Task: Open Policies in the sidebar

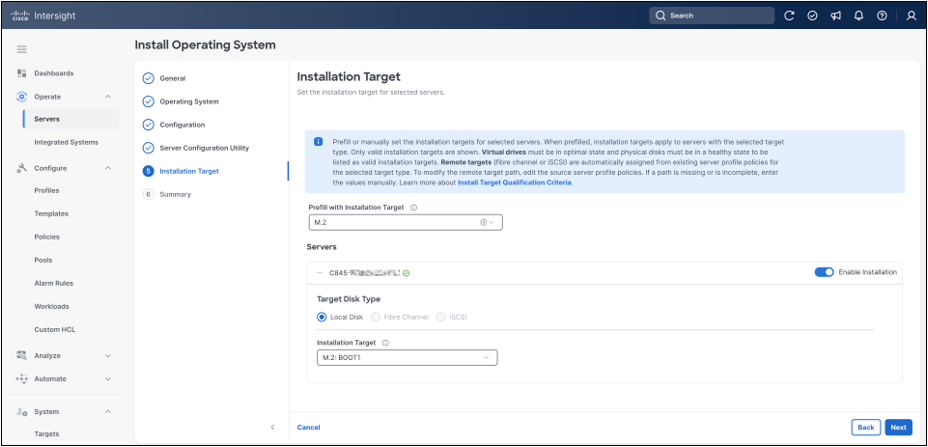Action: [47, 237]
